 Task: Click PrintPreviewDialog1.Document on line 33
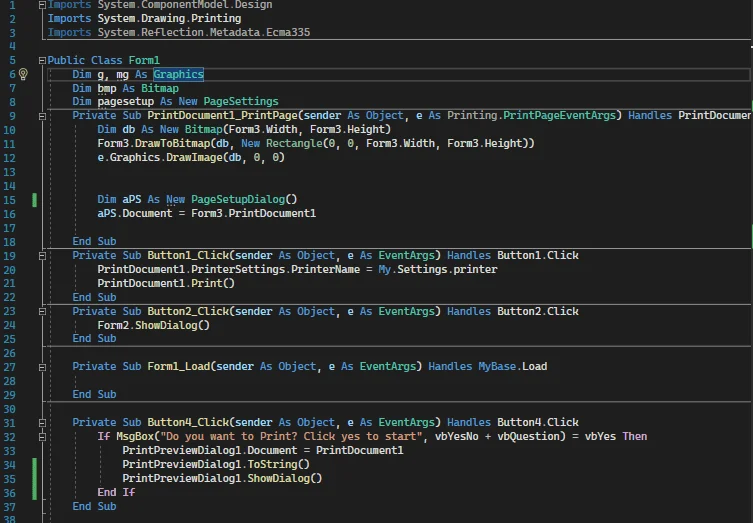click(x=210, y=450)
